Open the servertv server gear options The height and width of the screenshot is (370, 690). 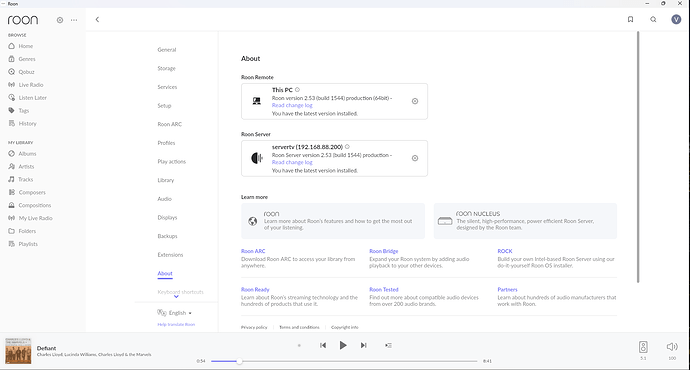(x=415, y=158)
